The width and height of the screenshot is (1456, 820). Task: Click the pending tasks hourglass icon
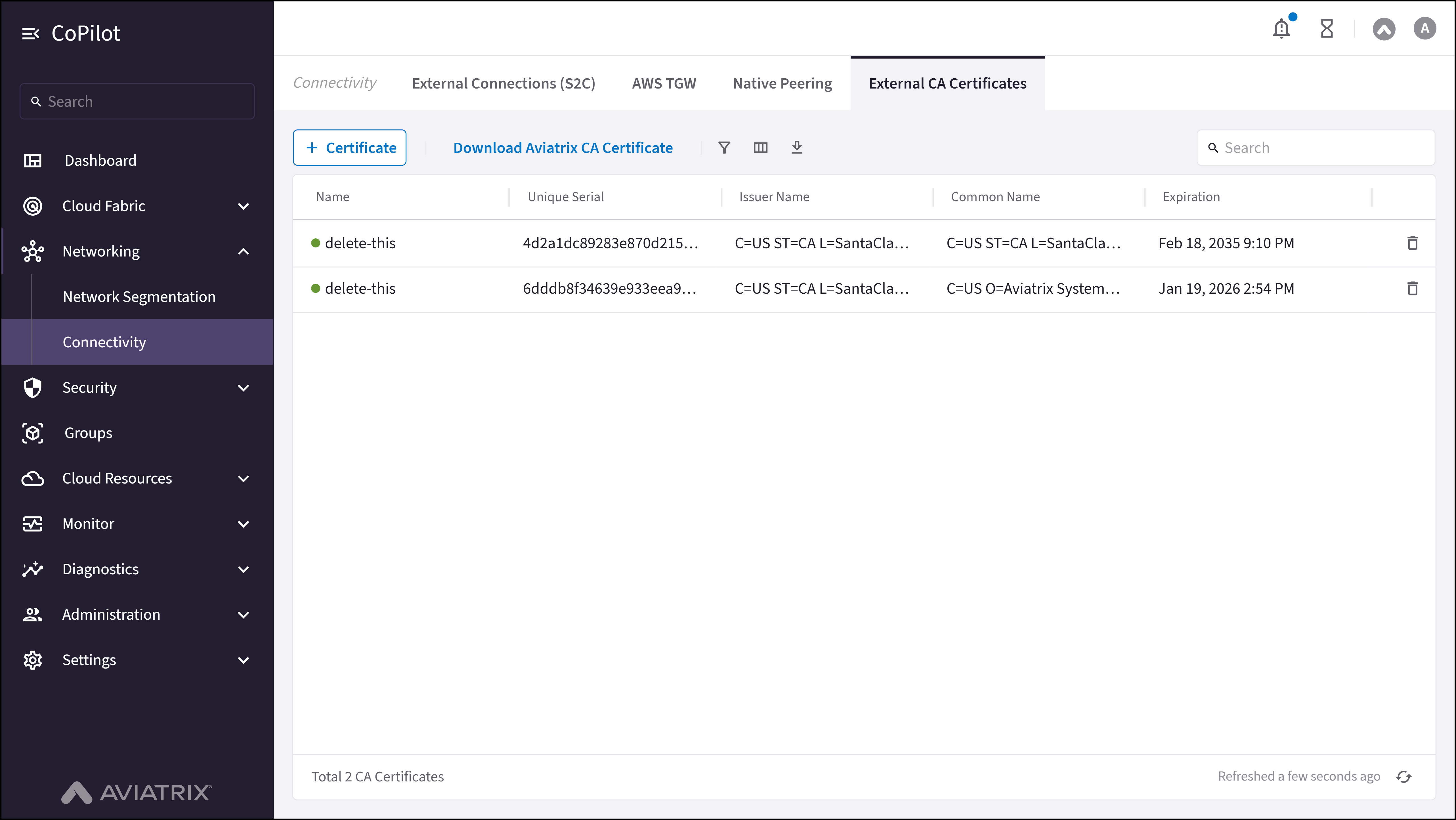point(1327,28)
